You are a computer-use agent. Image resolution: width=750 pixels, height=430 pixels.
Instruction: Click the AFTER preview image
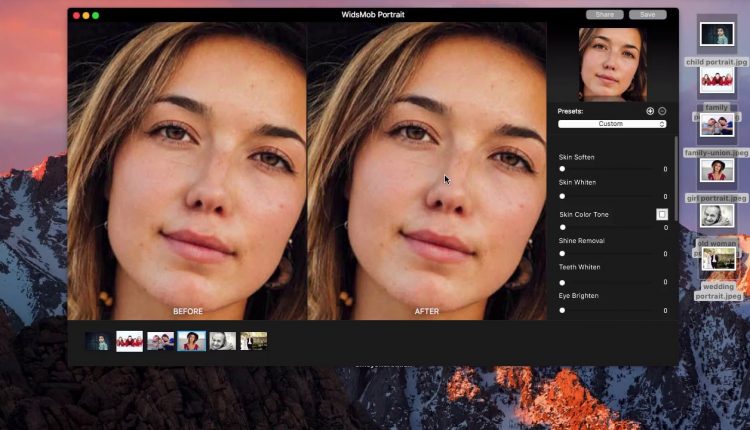click(x=427, y=171)
